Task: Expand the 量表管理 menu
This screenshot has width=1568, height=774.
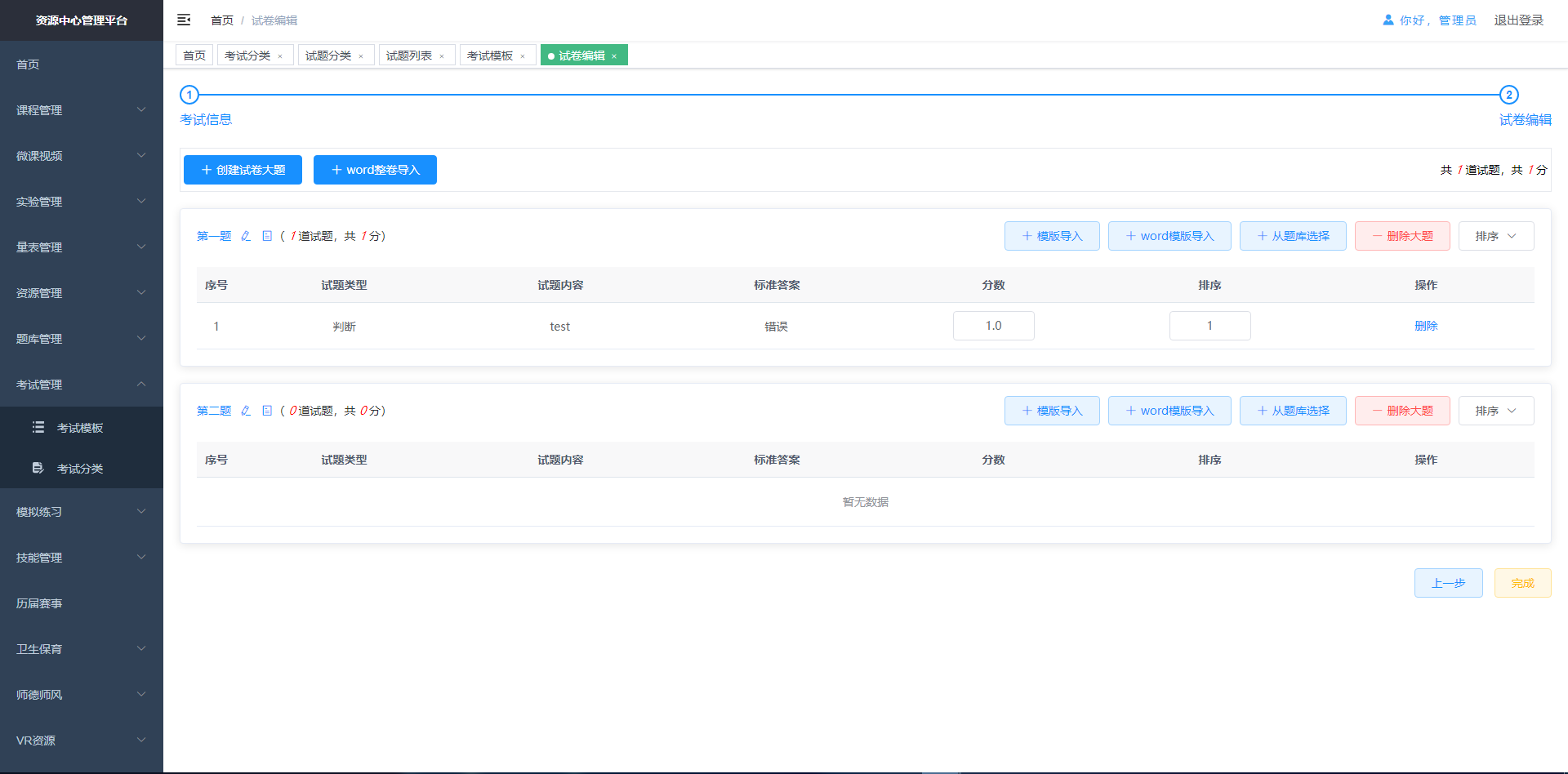Action: (82, 247)
